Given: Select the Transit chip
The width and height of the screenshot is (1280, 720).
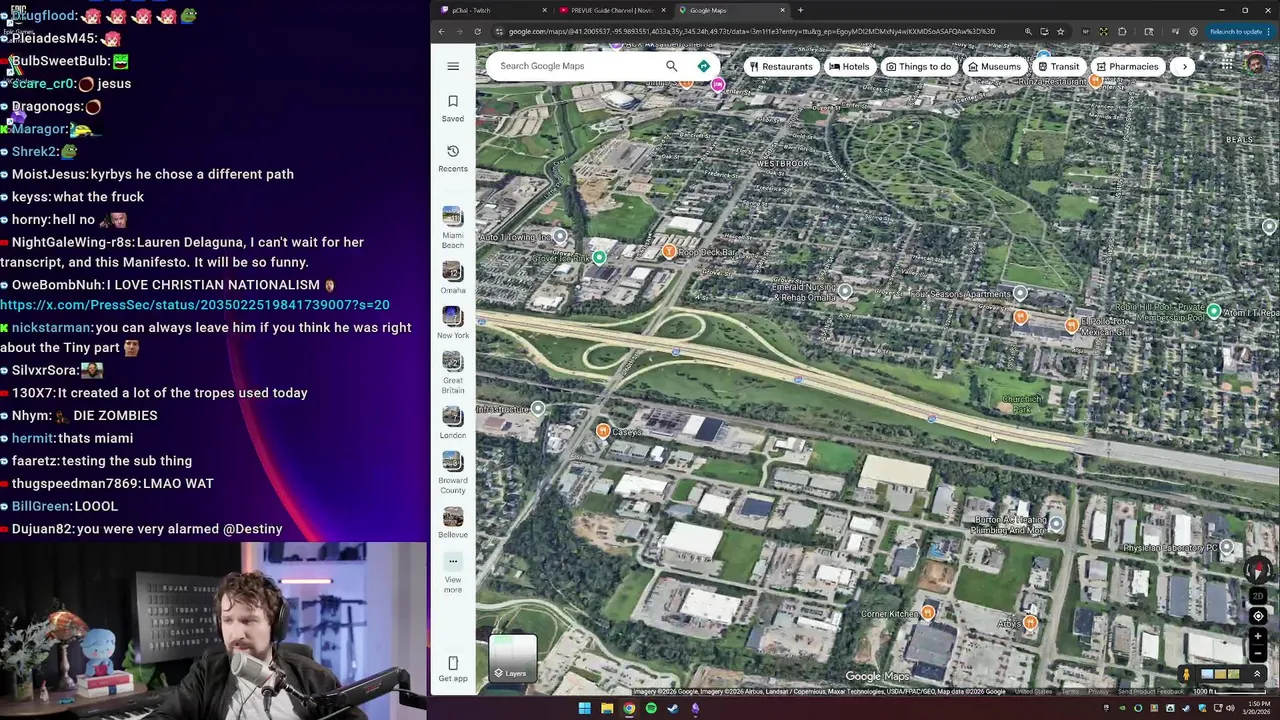Looking at the screenshot, I should (x=1058, y=67).
